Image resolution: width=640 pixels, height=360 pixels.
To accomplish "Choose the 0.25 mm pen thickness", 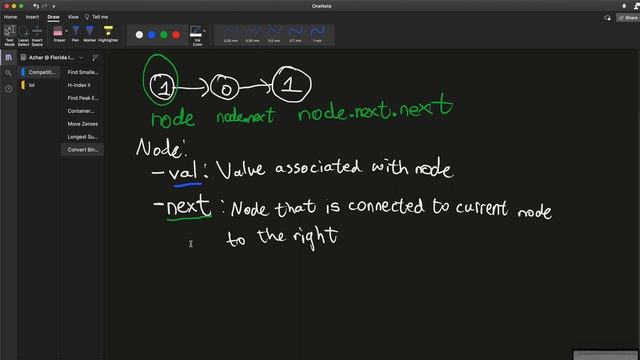I will click(231, 35).
